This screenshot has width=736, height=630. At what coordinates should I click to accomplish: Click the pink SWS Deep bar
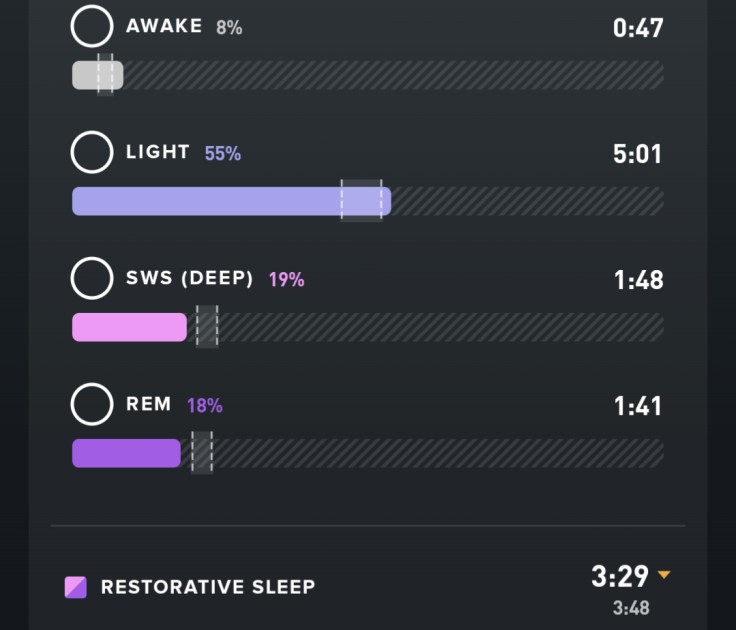coord(128,327)
